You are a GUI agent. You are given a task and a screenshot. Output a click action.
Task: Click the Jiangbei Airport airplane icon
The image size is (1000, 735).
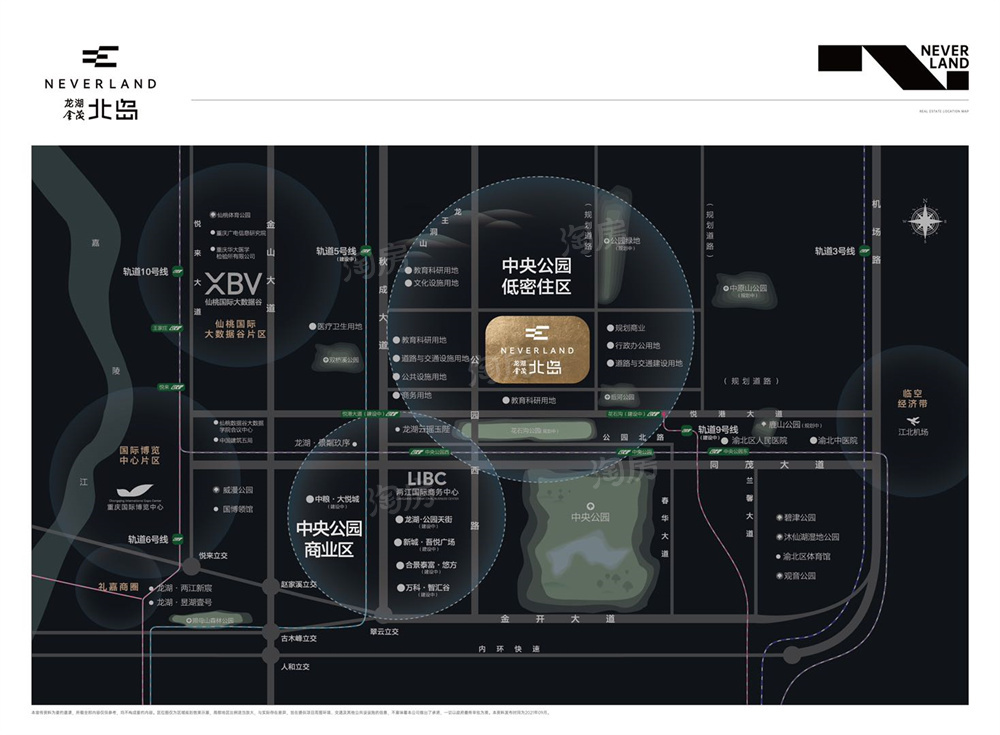pos(911,421)
